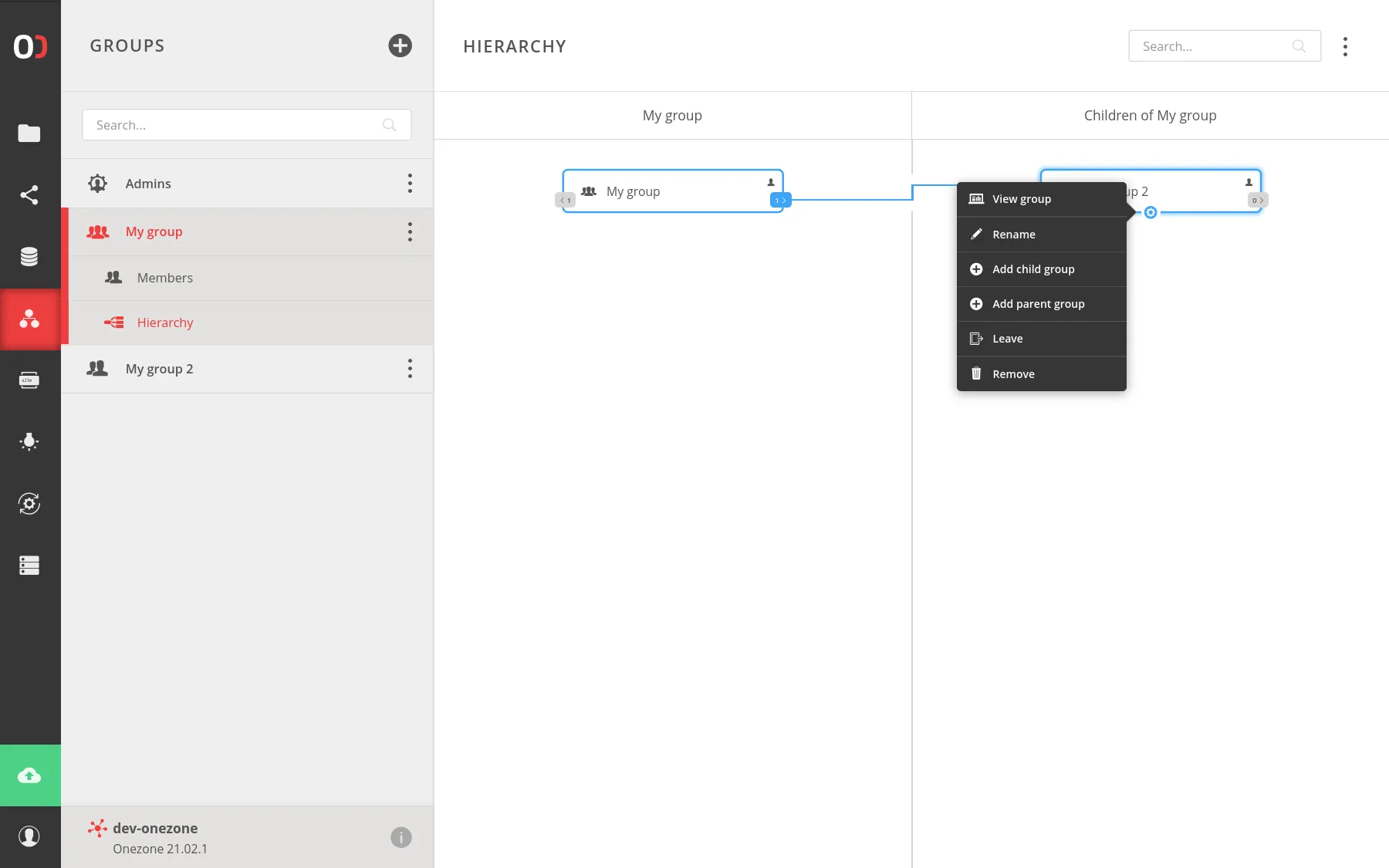Open Members under My group
1389x868 pixels.
(x=164, y=278)
